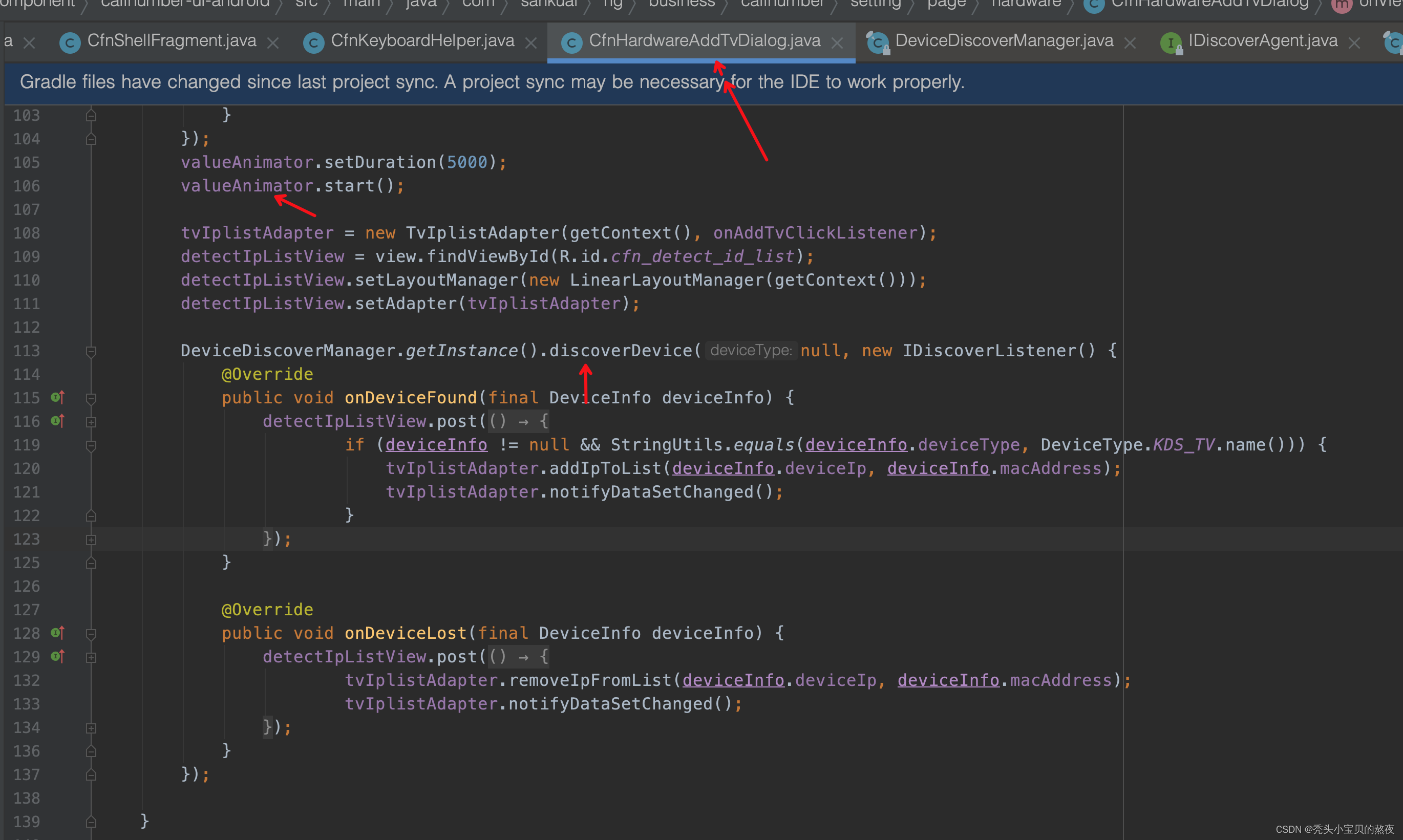Expand folded lambda on line 116
This screenshot has width=1403, height=840.
tap(91, 422)
